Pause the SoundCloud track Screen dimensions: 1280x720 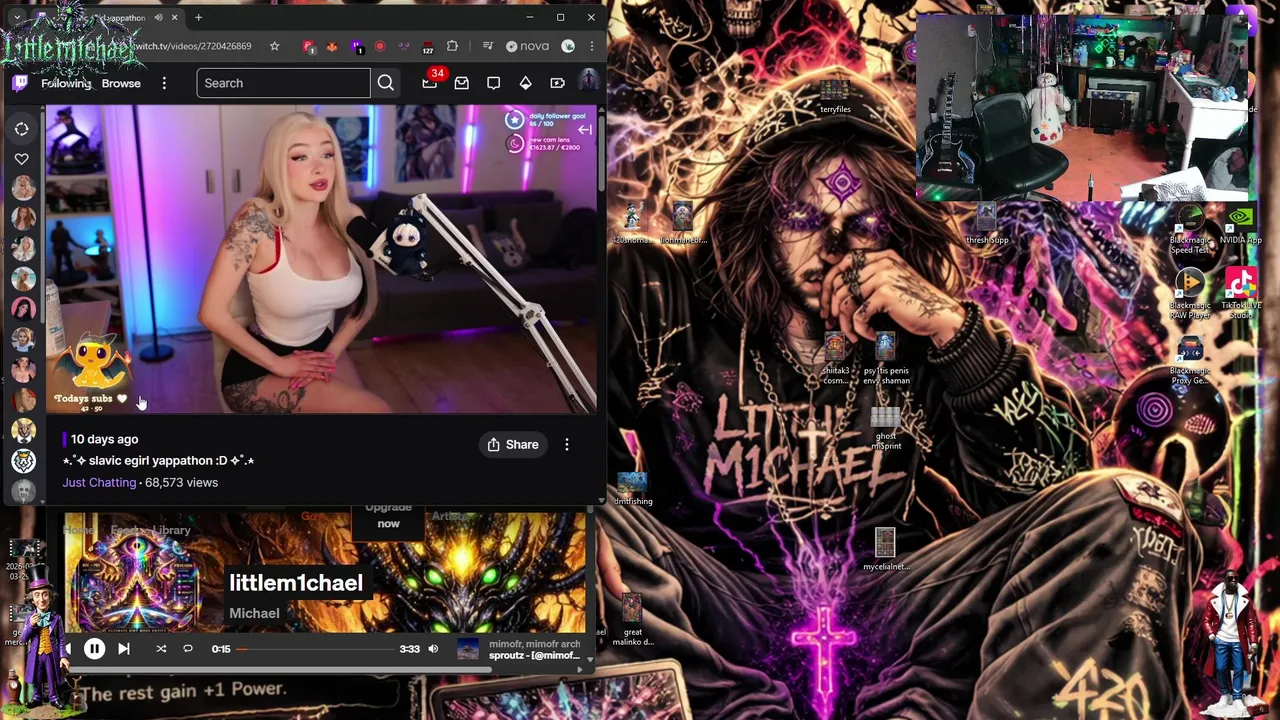pos(94,649)
